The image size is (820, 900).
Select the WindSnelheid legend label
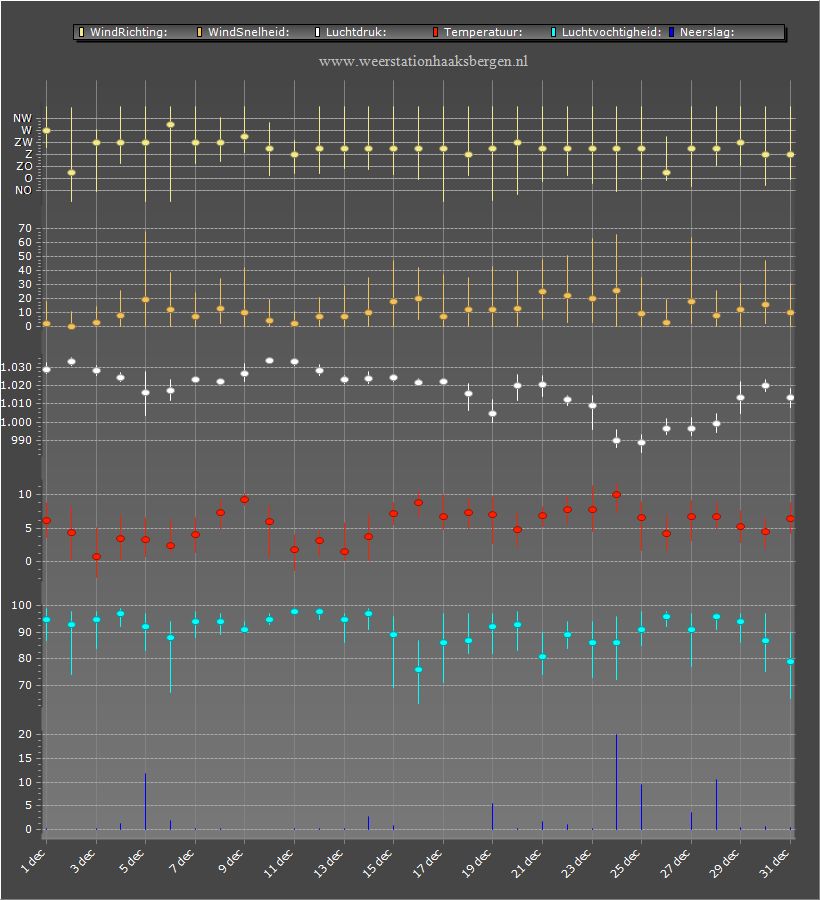coord(248,32)
